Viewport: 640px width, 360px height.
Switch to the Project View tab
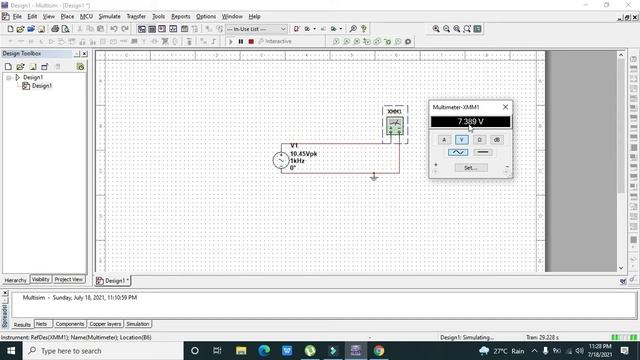coord(69,280)
